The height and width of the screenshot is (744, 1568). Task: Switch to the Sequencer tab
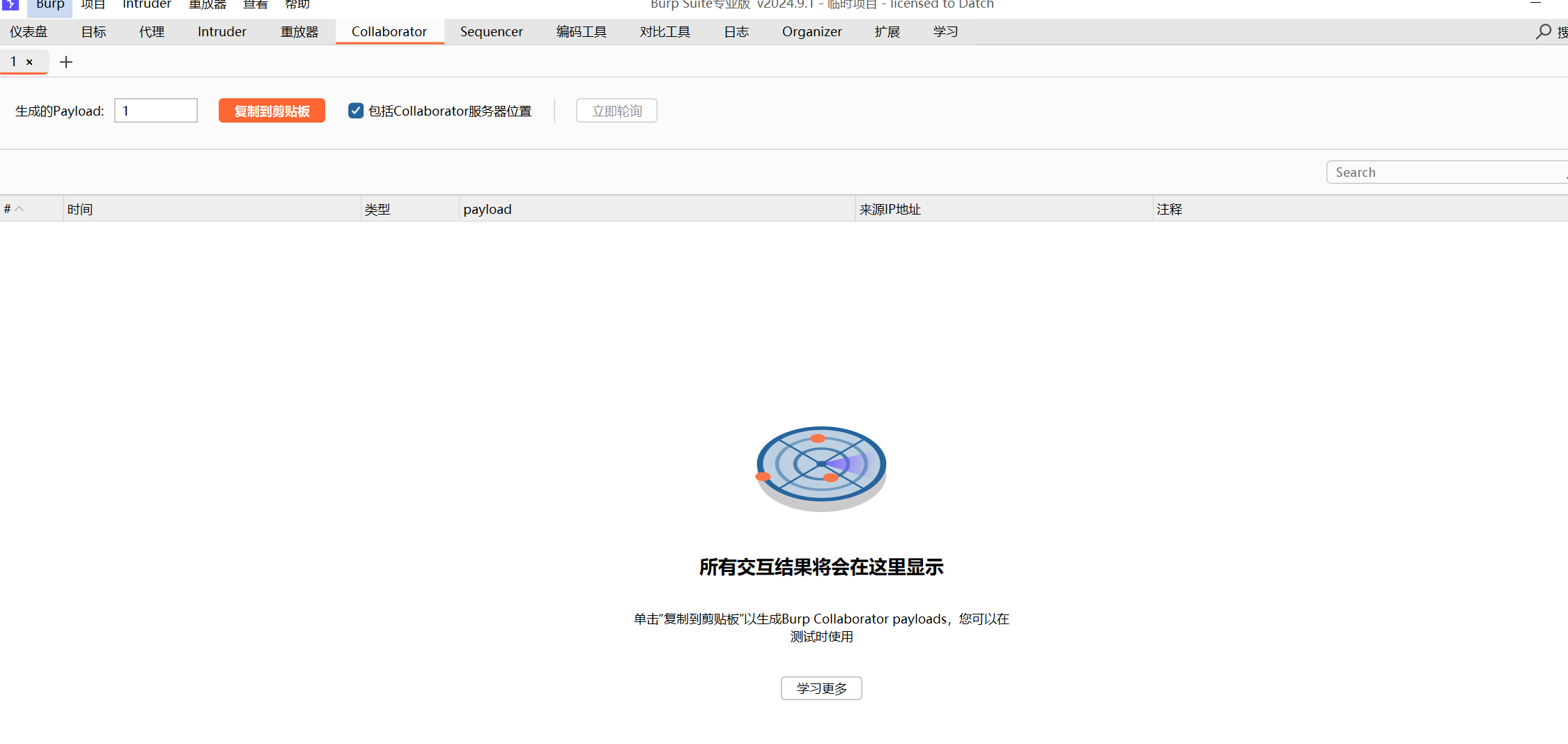point(491,32)
